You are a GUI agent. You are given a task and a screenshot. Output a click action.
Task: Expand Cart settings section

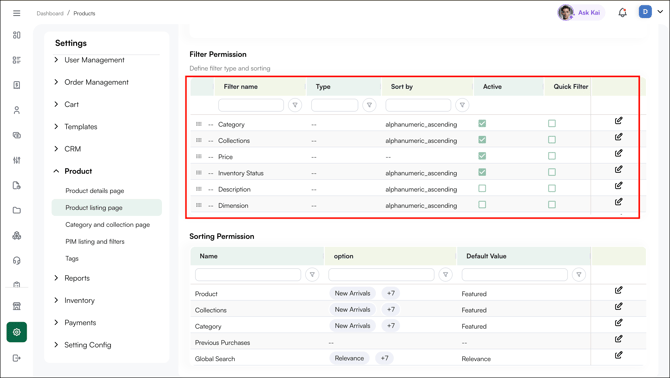tap(56, 104)
